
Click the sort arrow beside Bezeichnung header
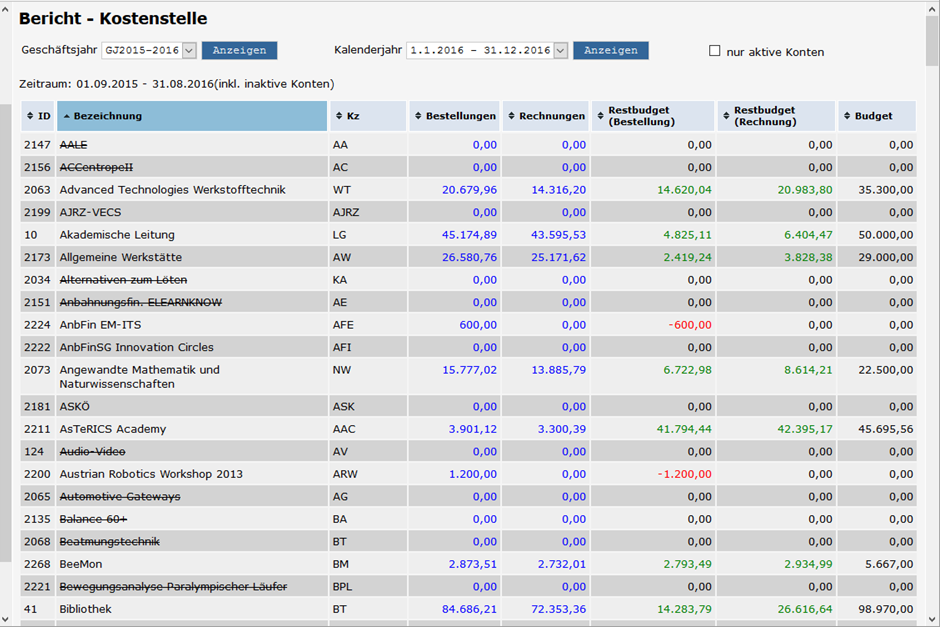pos(66,116)
